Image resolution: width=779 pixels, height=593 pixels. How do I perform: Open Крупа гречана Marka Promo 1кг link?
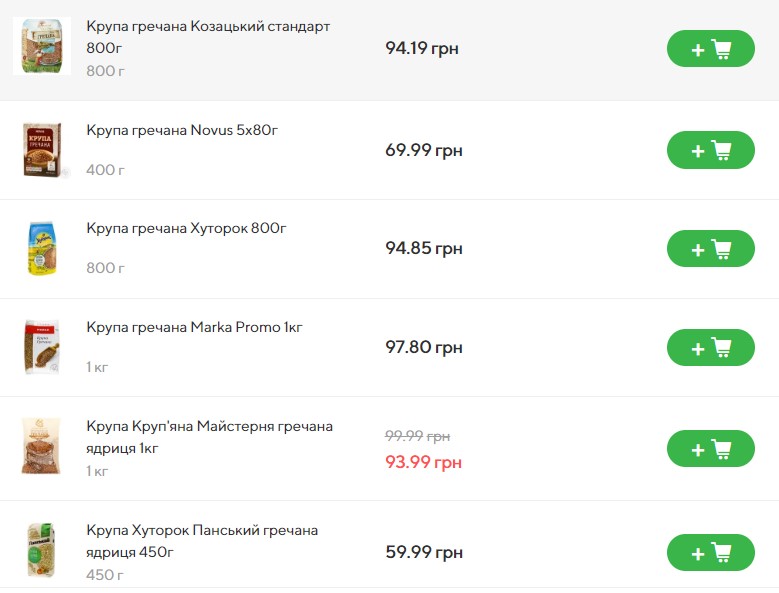pyautogui.click(x=194, y=327)
